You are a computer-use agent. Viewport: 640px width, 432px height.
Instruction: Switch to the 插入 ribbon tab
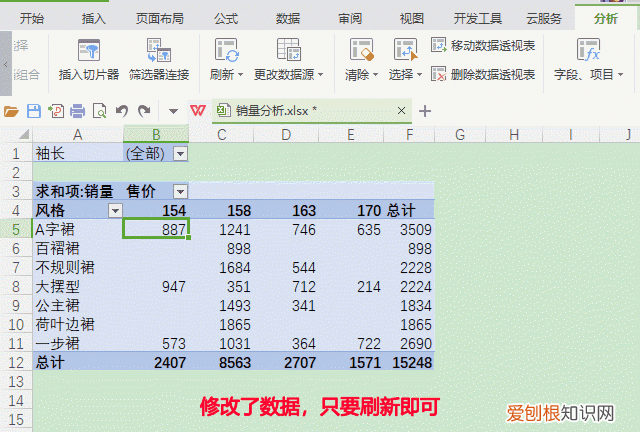click(93, 18)
